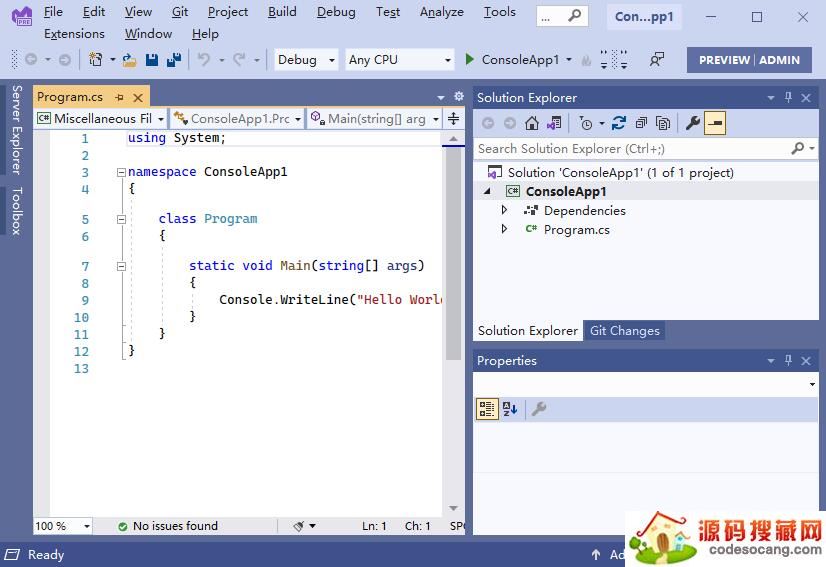826x567 pixels.
Task: Pin the Program.cs tab
Action: pyautogui.click(x=120, y=97)
